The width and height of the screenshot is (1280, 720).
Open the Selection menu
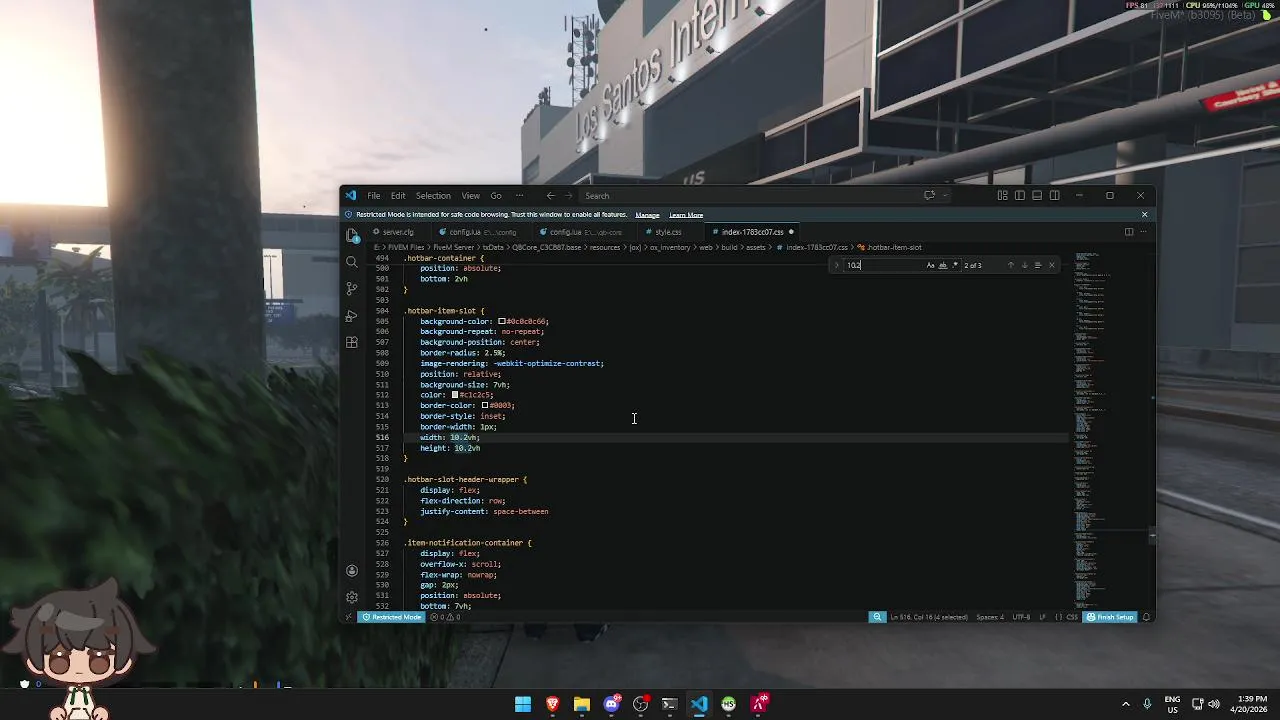433,196
